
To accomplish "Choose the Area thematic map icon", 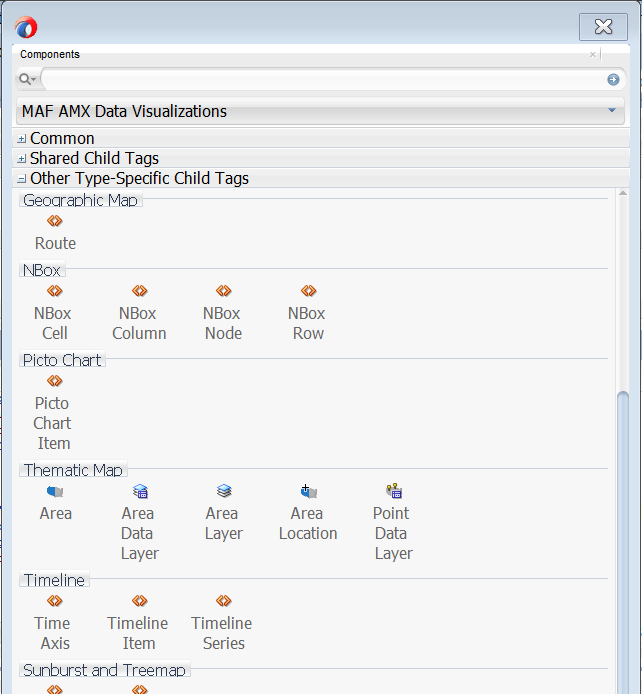I will point(55,491).
